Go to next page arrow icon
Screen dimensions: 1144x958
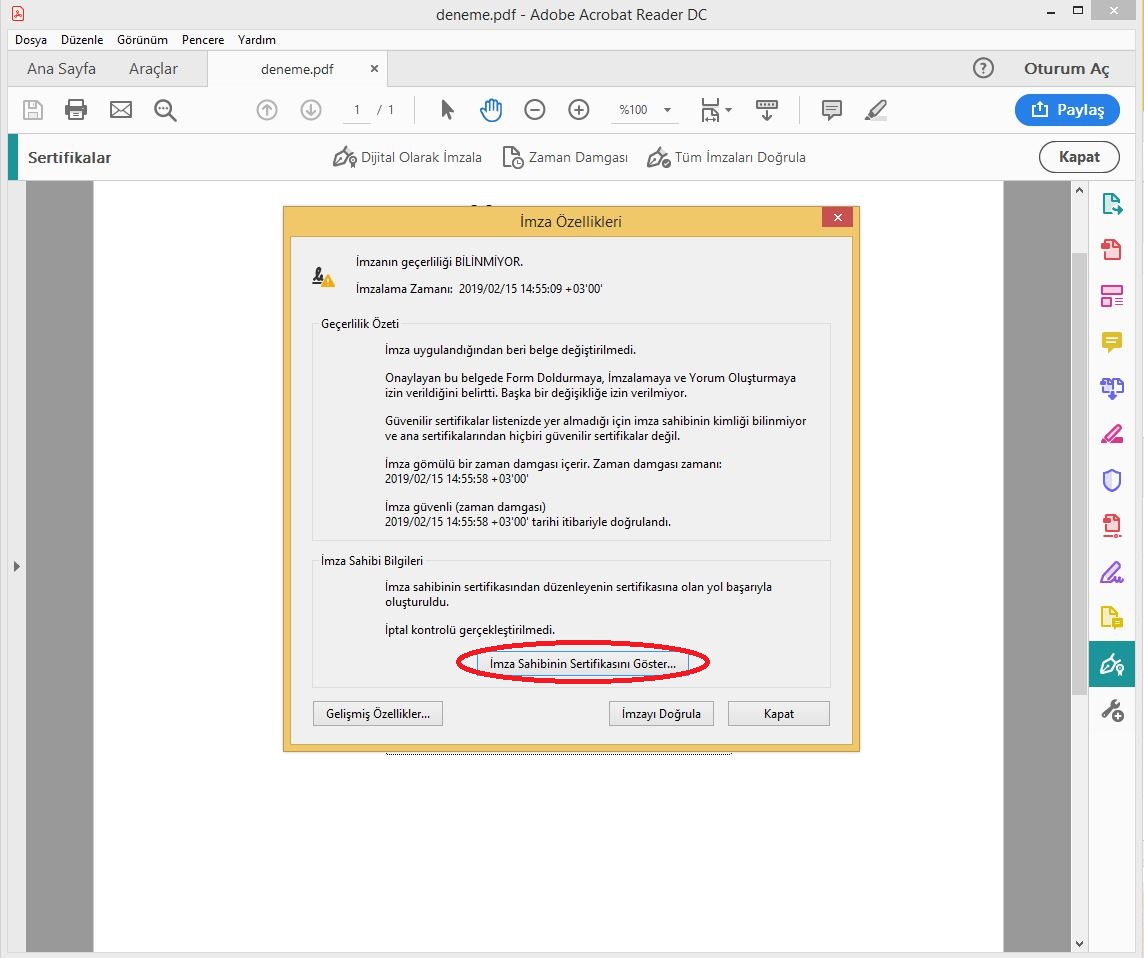coord(311,110)
